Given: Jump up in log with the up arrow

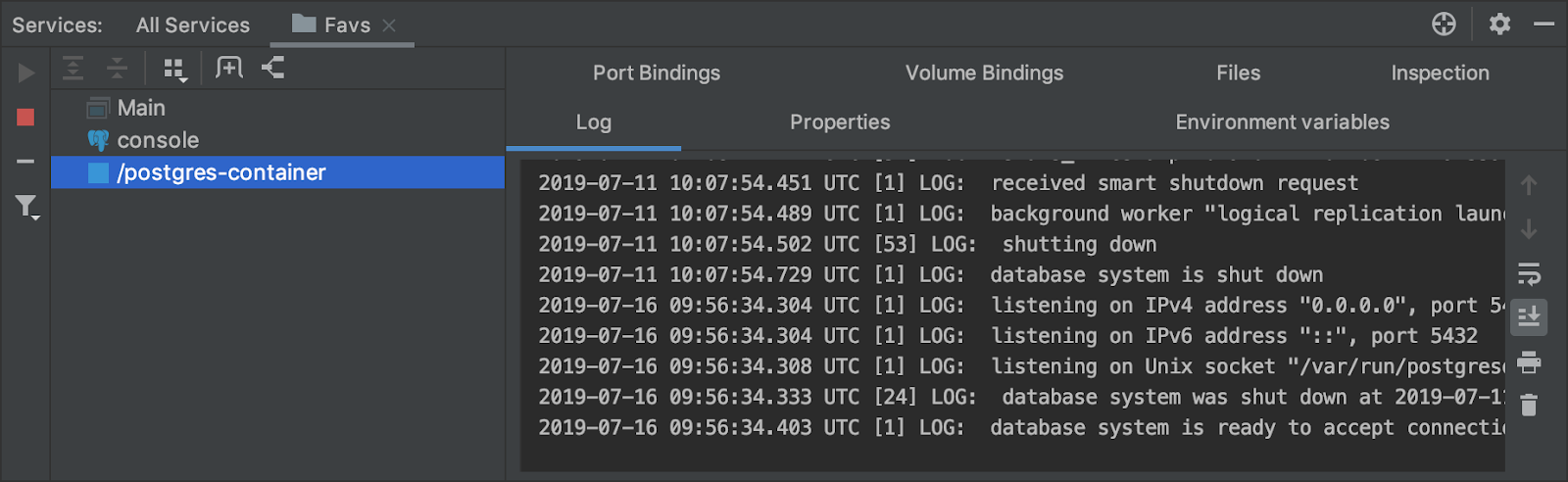Looking at the screenshot, I should click(x=1529, y=185).
